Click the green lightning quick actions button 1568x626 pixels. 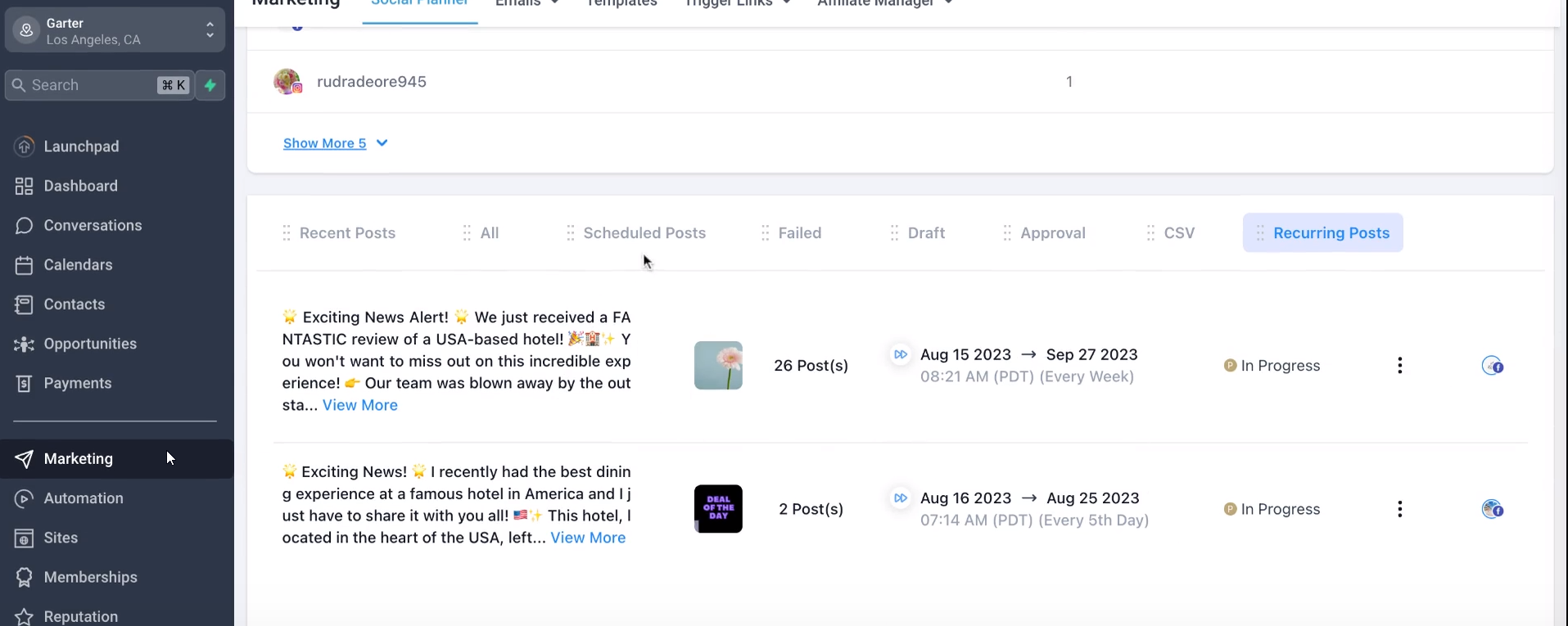[x=210, y=85]
